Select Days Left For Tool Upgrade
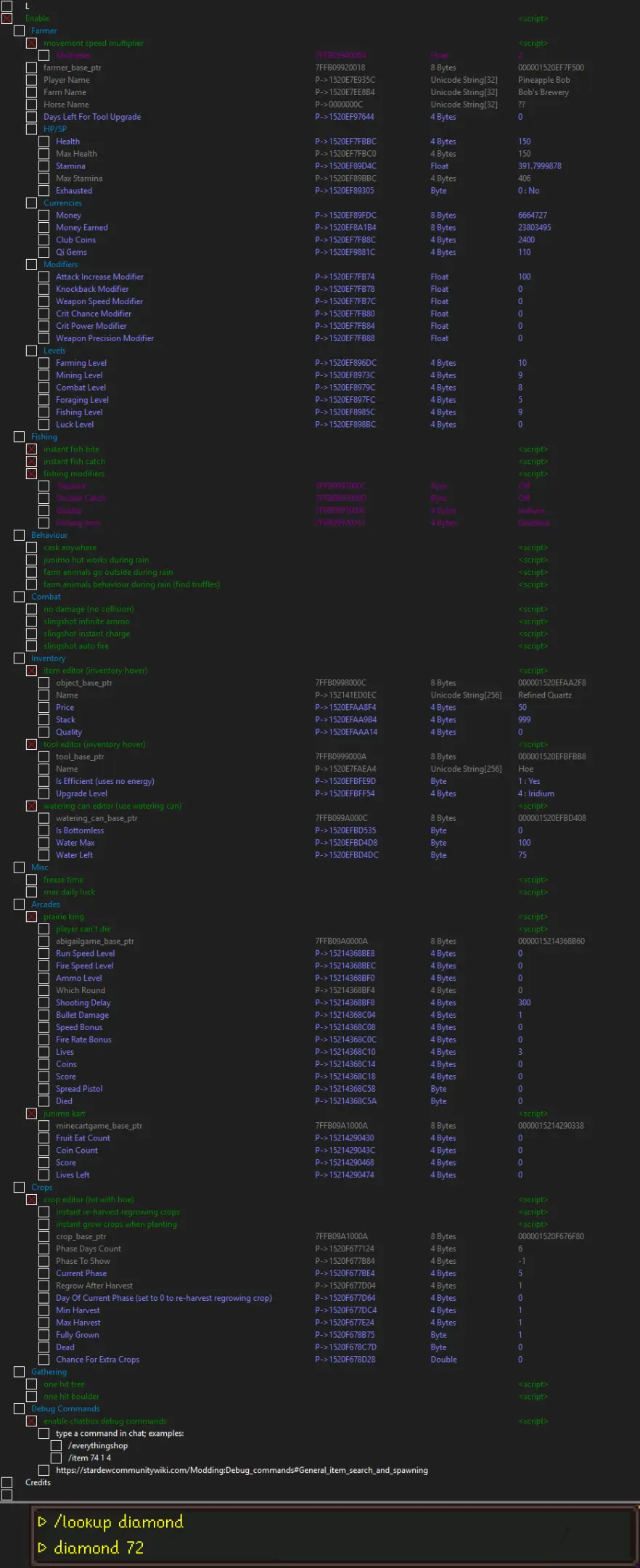Viewport: 640px width, 1568px height. [92, 116]
